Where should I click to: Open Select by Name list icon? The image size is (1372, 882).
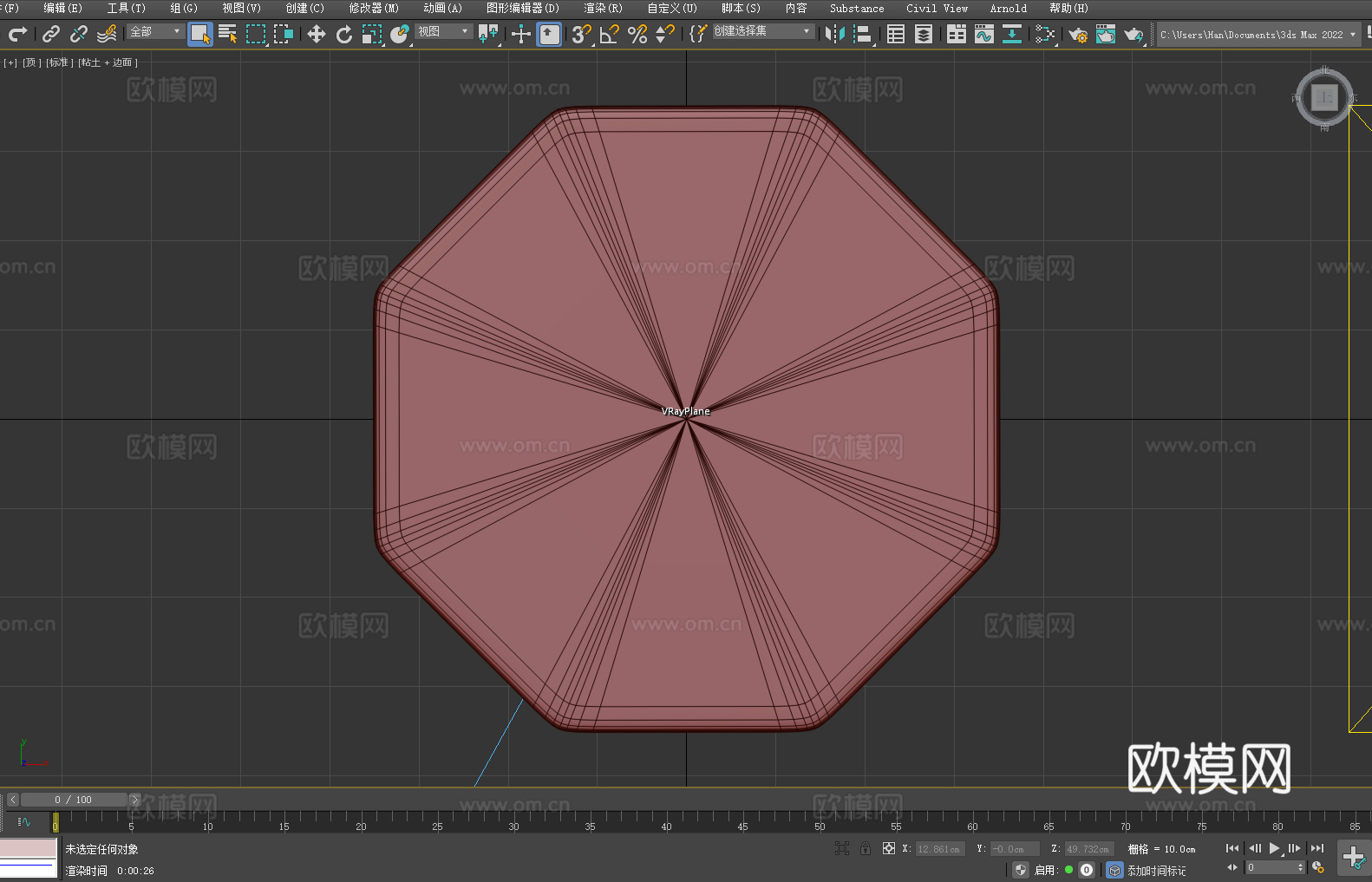(228, 34)
